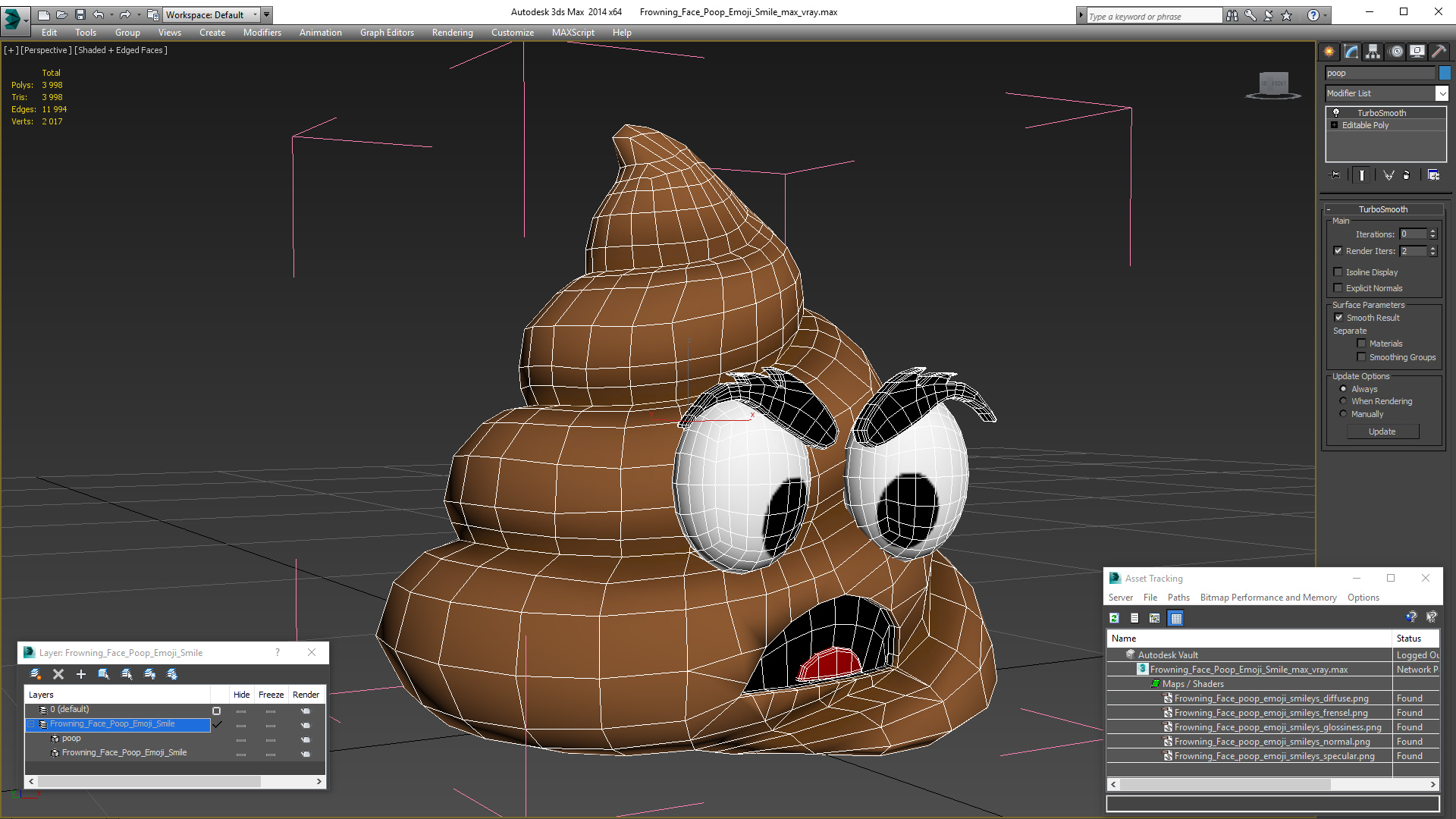Open the Help question mark icon

tap(1313, 15)
